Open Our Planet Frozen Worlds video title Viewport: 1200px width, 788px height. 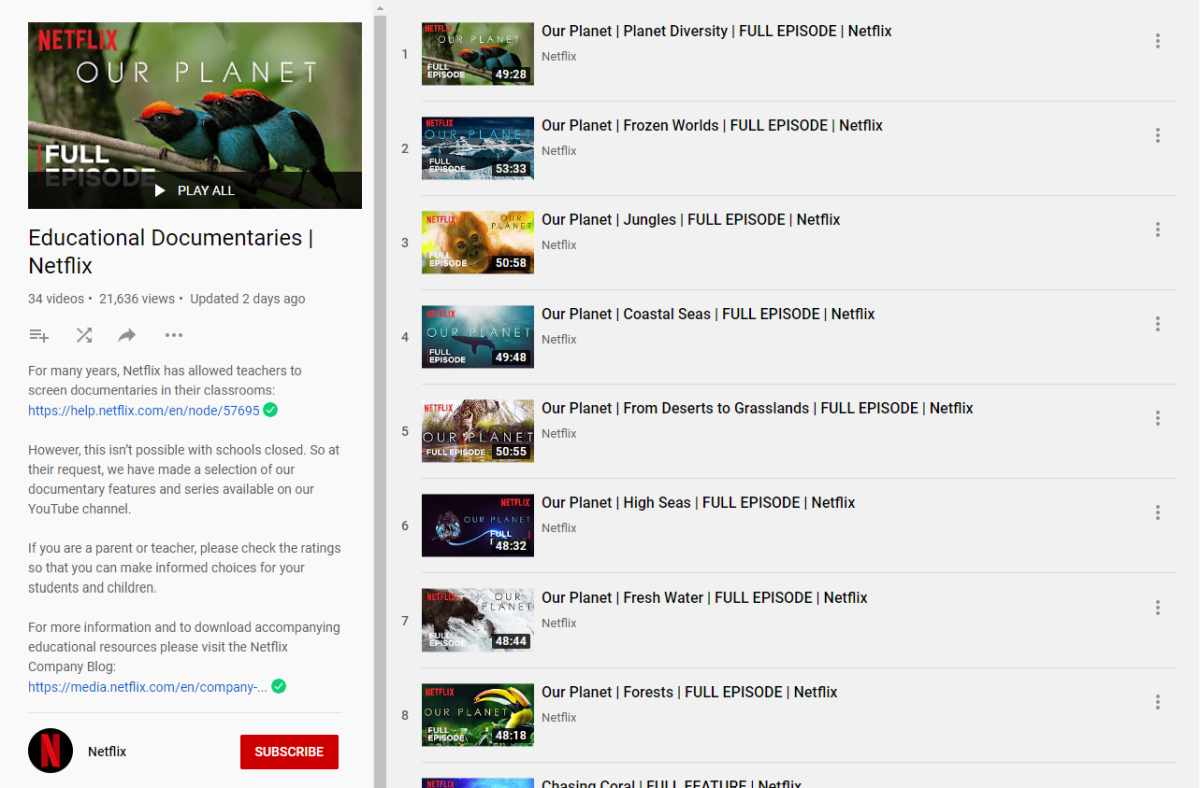click(x=712, y=125)
